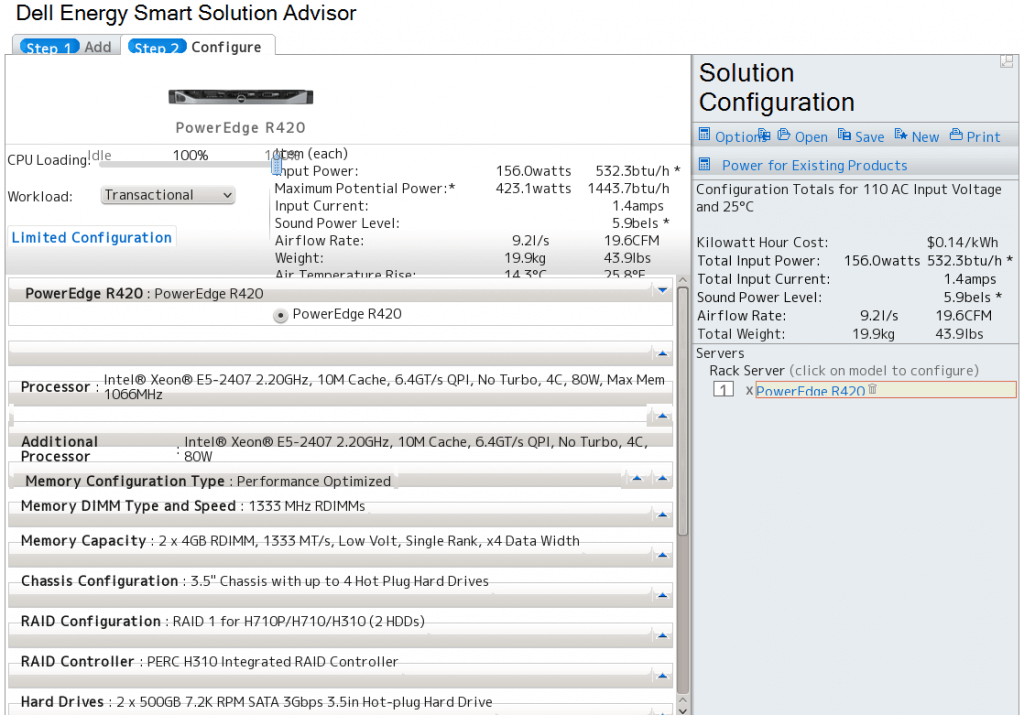Click the 100% label on CPU Loading slider
This screenshot has height=715, width=1024.
coord(190,155)
